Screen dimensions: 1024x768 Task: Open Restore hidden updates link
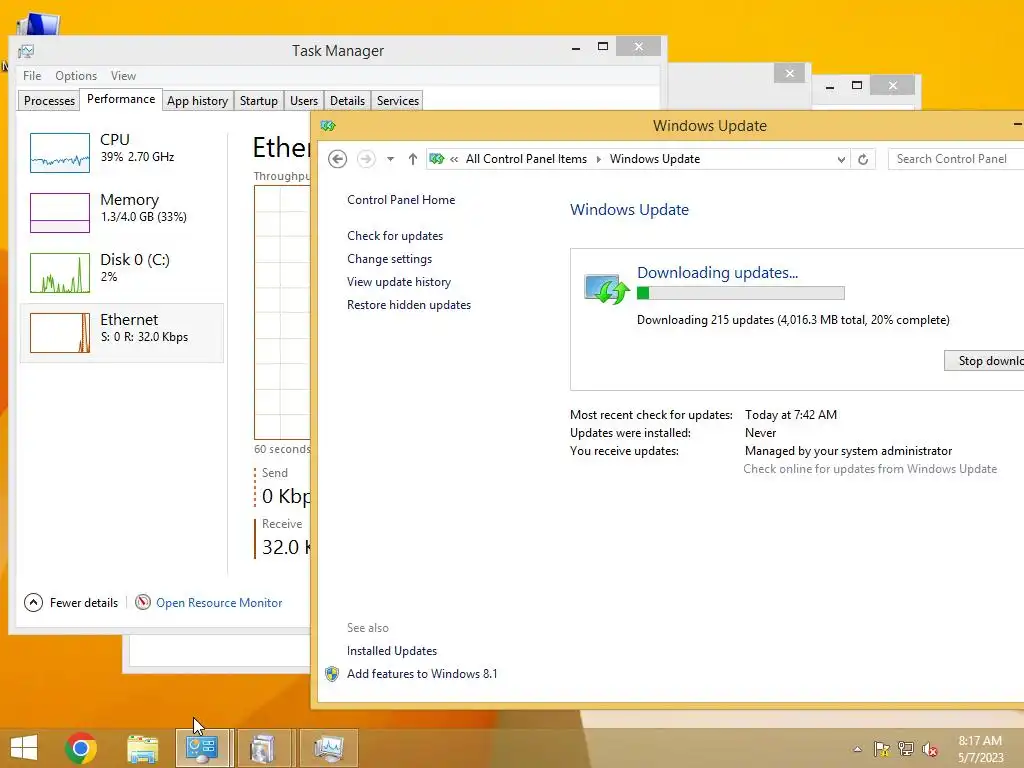tap(409, 305)
